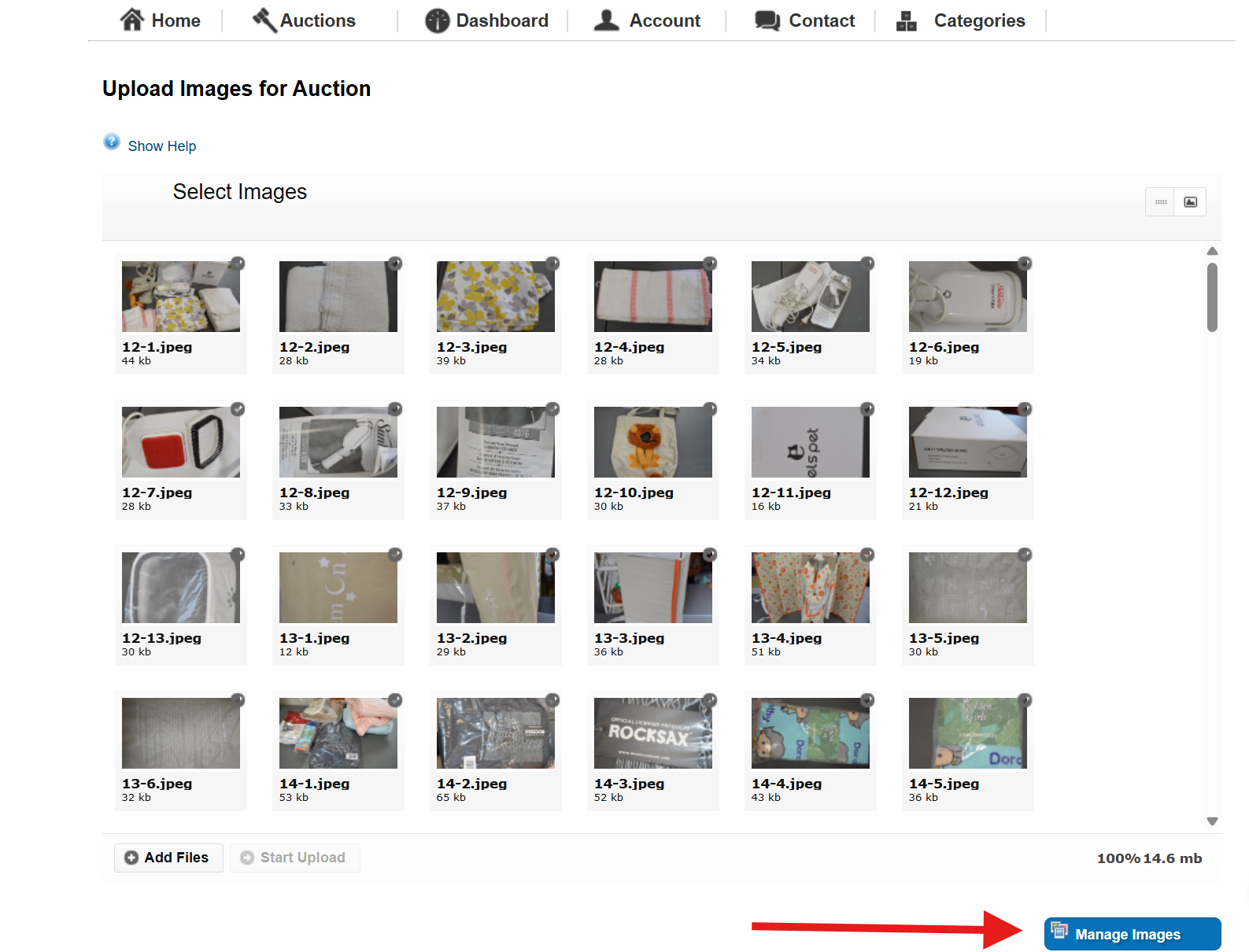Open Account menu item
1249x952 pixels.
665,20
